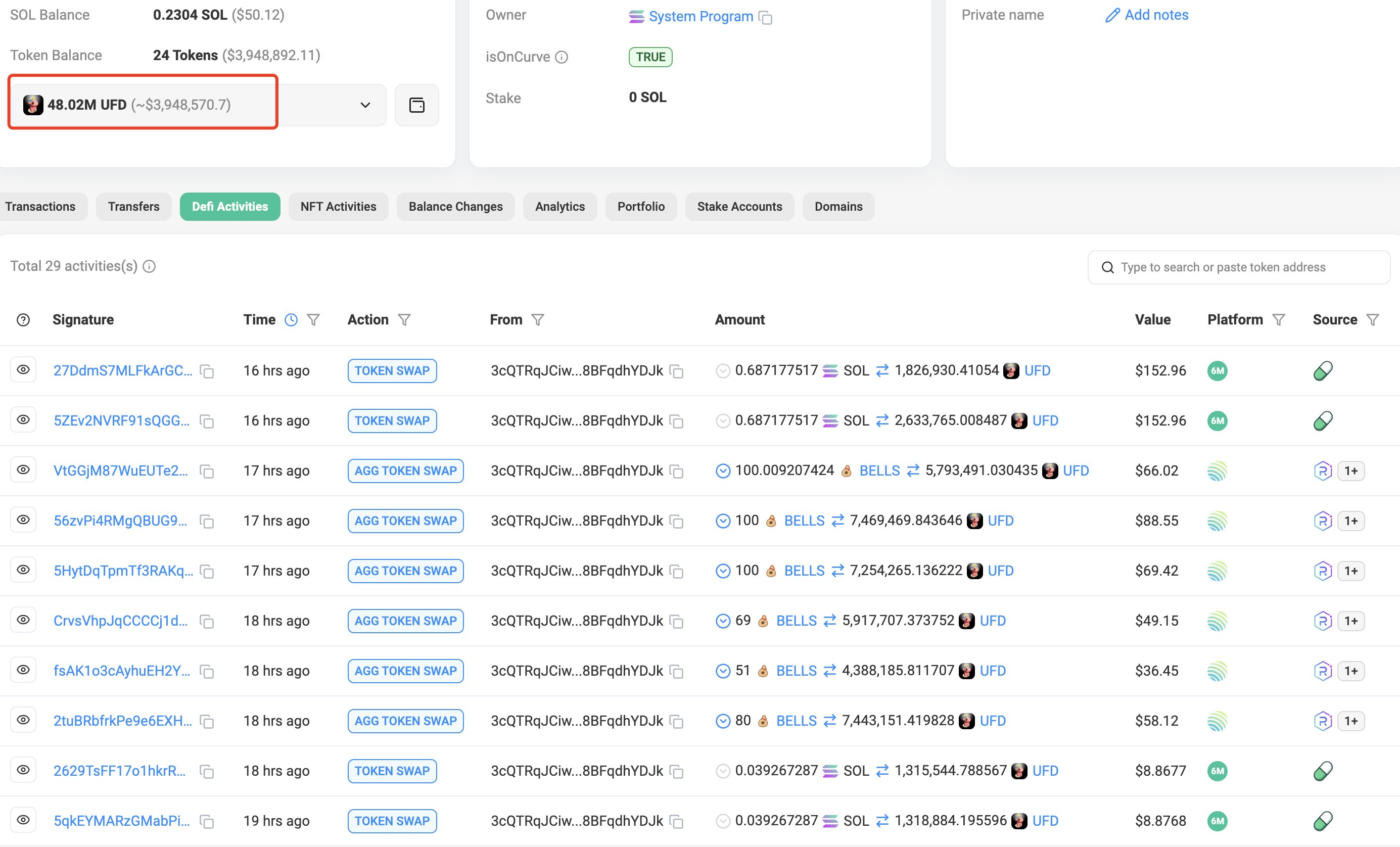Open the Portfolio tab

(641, 207)
